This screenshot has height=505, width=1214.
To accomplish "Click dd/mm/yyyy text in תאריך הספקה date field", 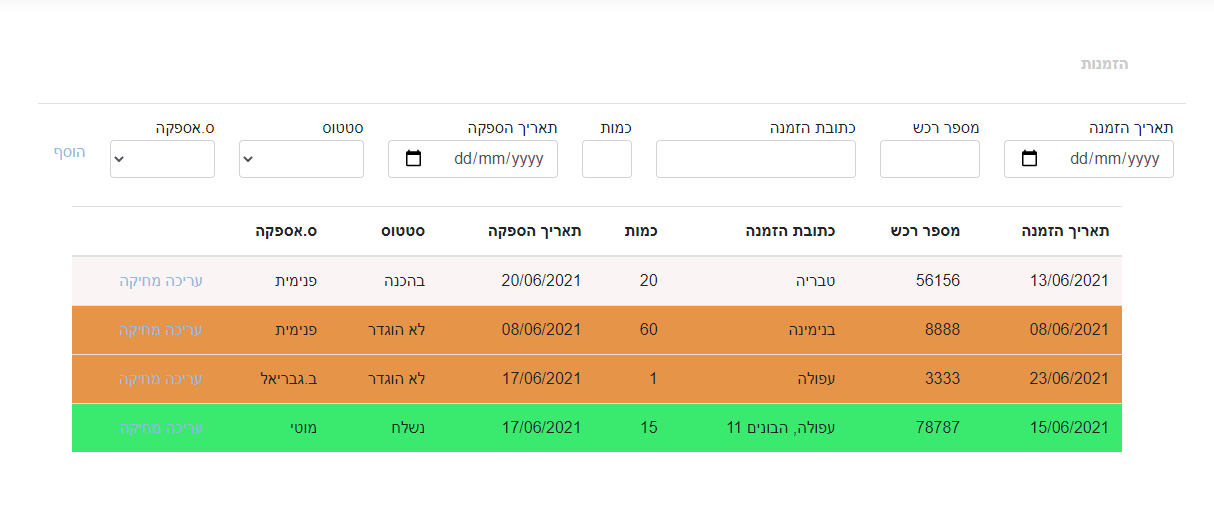I will point(498,158).
